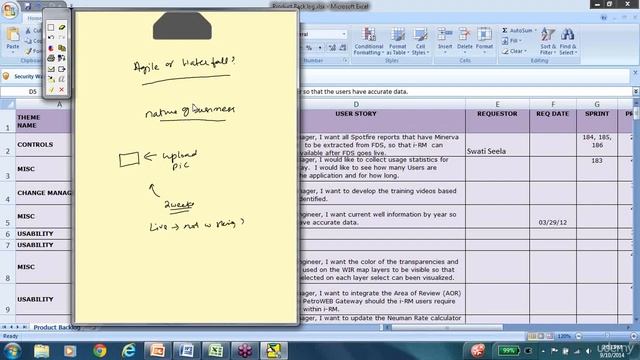
Task: Click the USER STORY header cell
Action: point(356,120)
